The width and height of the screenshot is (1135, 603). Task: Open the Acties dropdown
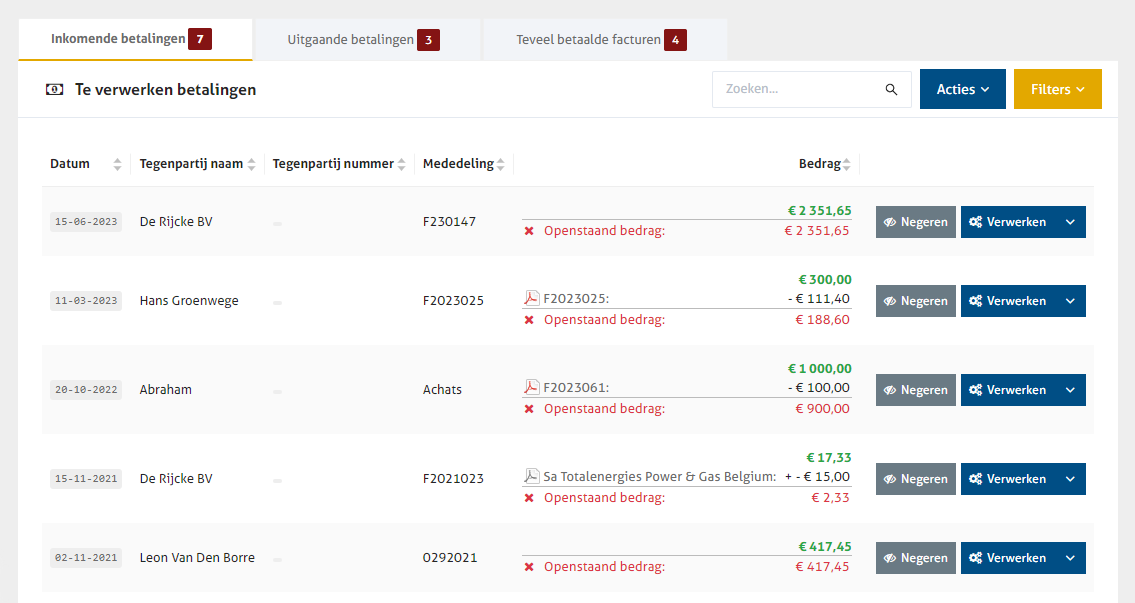962,89
